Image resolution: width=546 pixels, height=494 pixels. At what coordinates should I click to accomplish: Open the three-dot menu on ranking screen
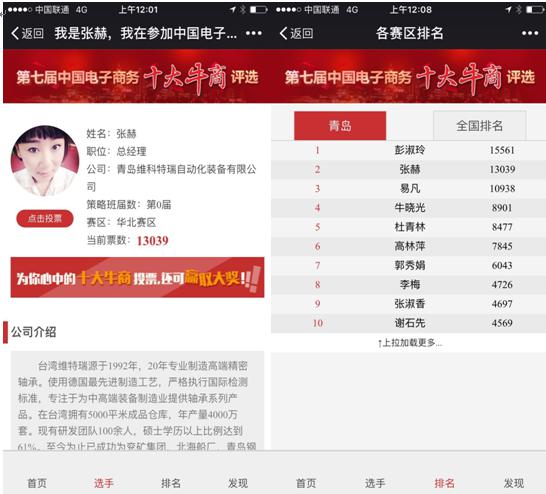point(530,33)
